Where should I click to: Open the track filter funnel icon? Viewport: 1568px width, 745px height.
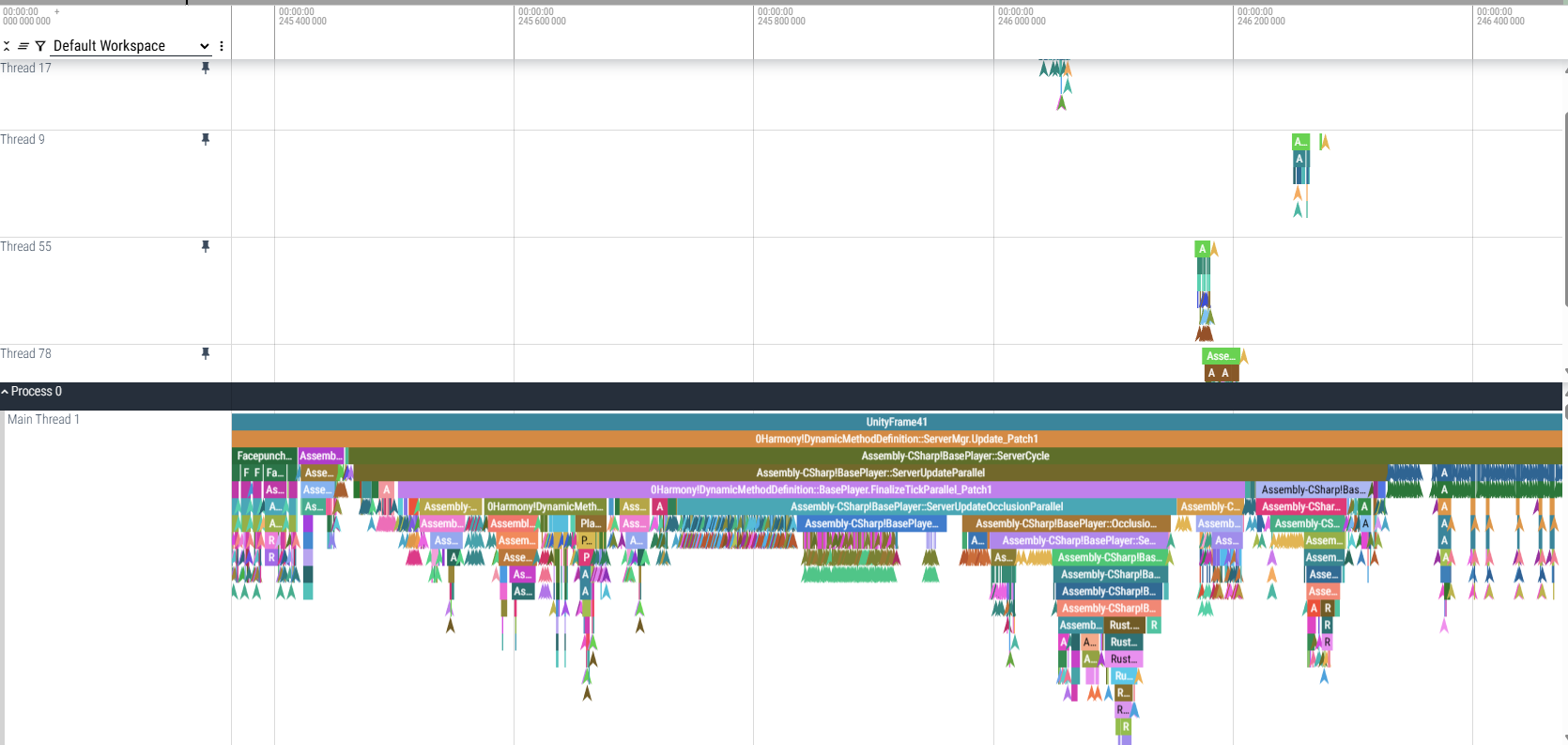(x=40, y=46)
